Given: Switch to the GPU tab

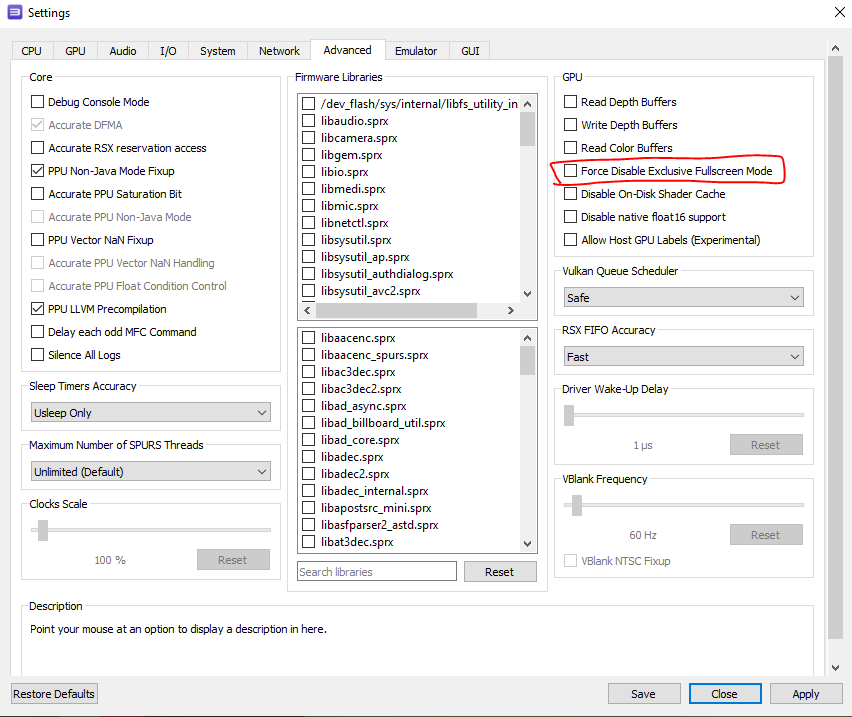Looking at the screenshot, I should point(76,51).
